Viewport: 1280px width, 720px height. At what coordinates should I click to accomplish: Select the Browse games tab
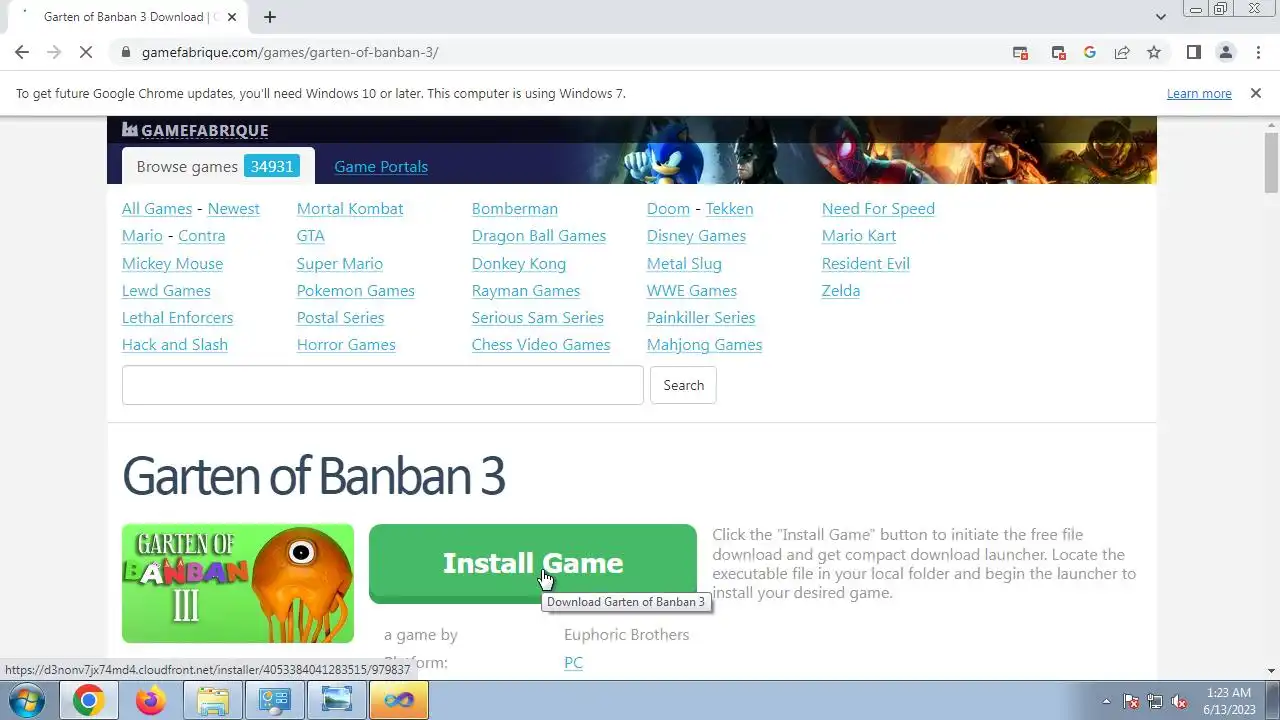(x=218, y=166)
